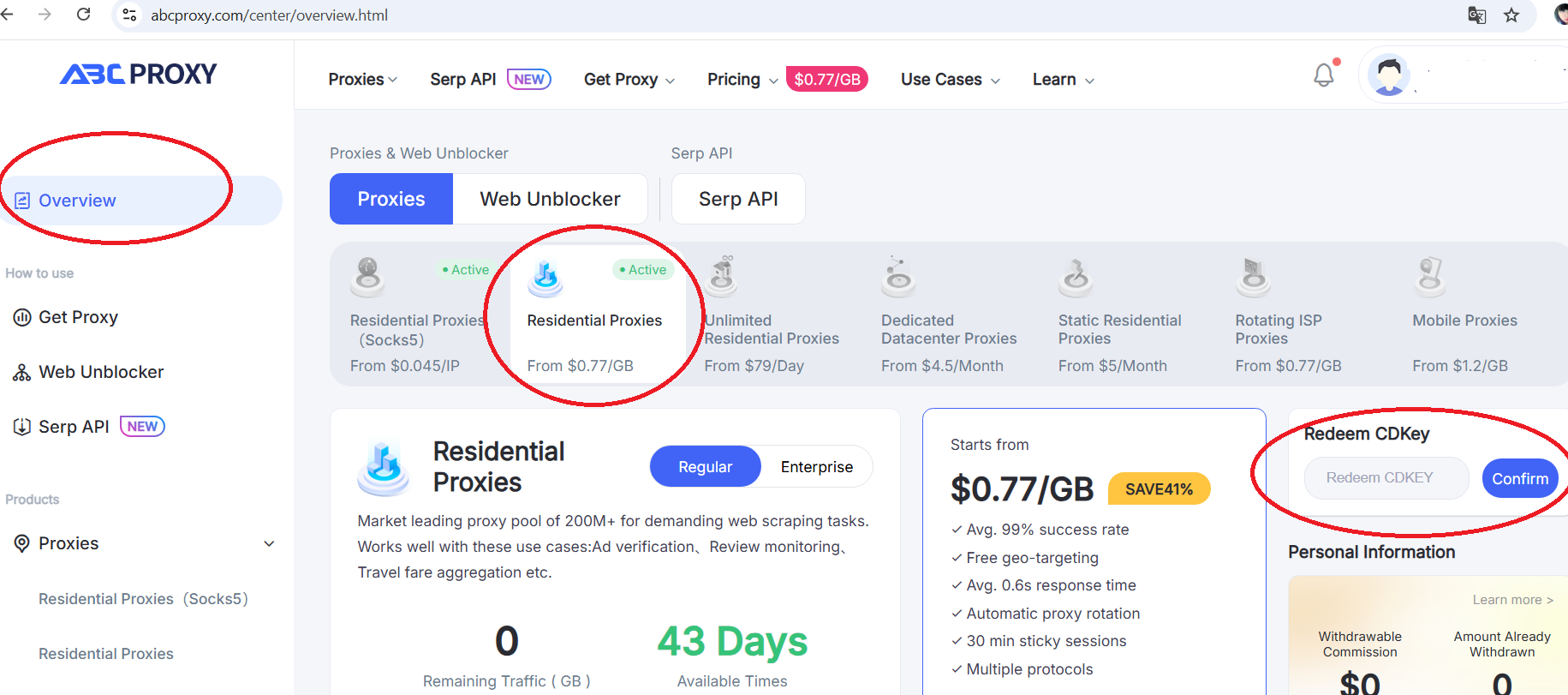Open Residential Proxies (Socks5) in sidebar
Image resolution: width=1568 pixels, height=695 pixels.
point(143,599)
